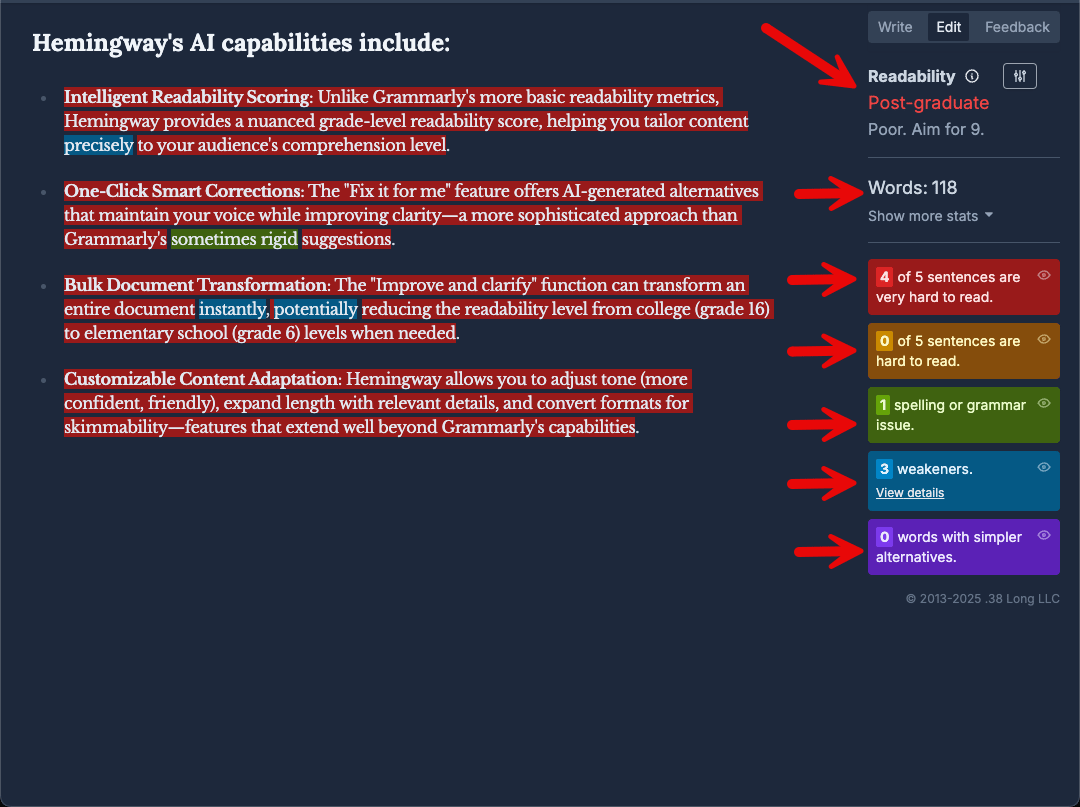Click the highlighted weakener 'potentially'
This screenshot has height=807, width=1080.
click(x=315, y=309)
